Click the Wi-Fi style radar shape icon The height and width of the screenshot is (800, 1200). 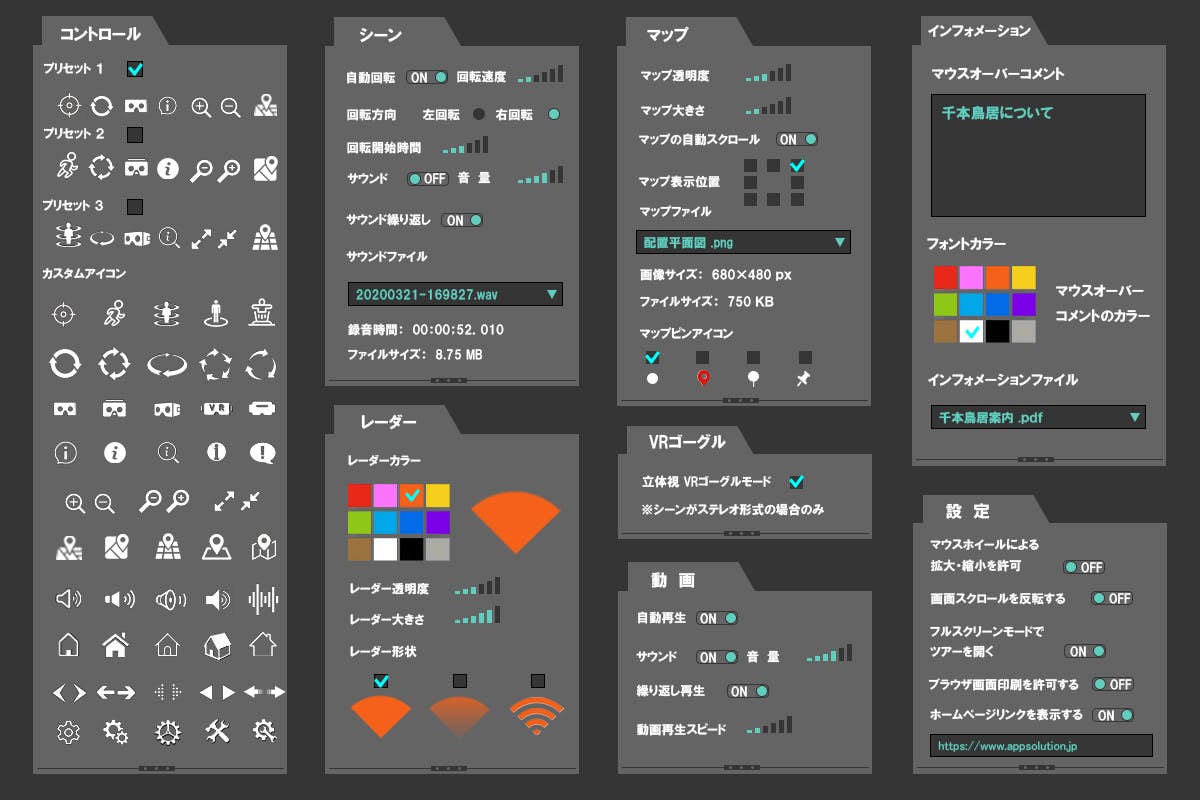(537, 717)
